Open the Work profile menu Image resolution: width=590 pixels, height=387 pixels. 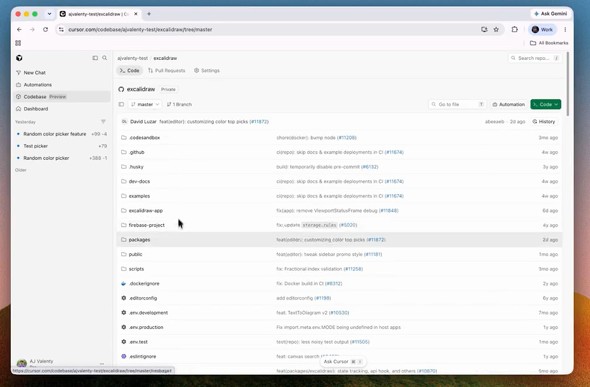tap(542, 29)
